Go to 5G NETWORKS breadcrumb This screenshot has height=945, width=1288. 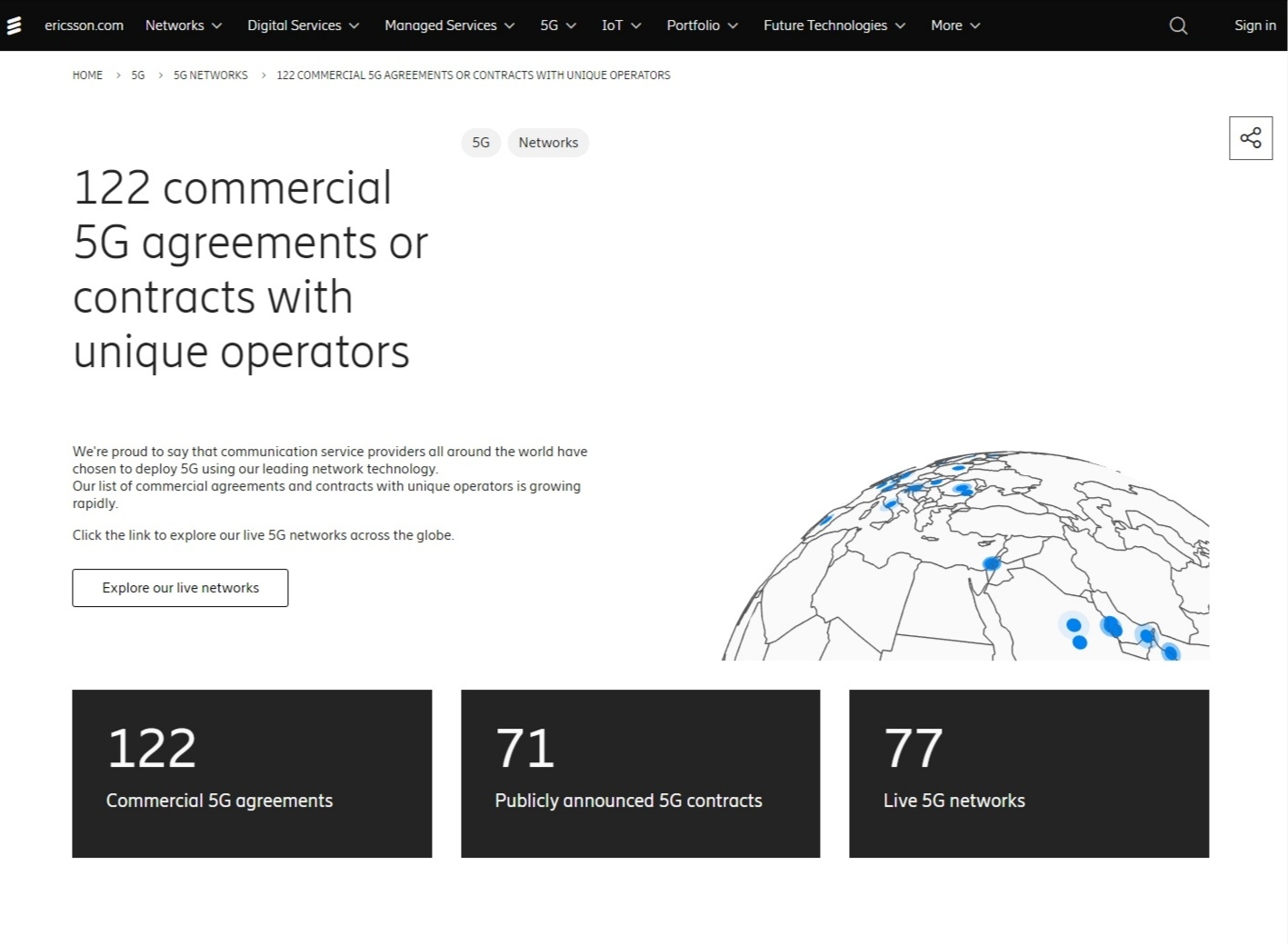(x=211, y=75)
